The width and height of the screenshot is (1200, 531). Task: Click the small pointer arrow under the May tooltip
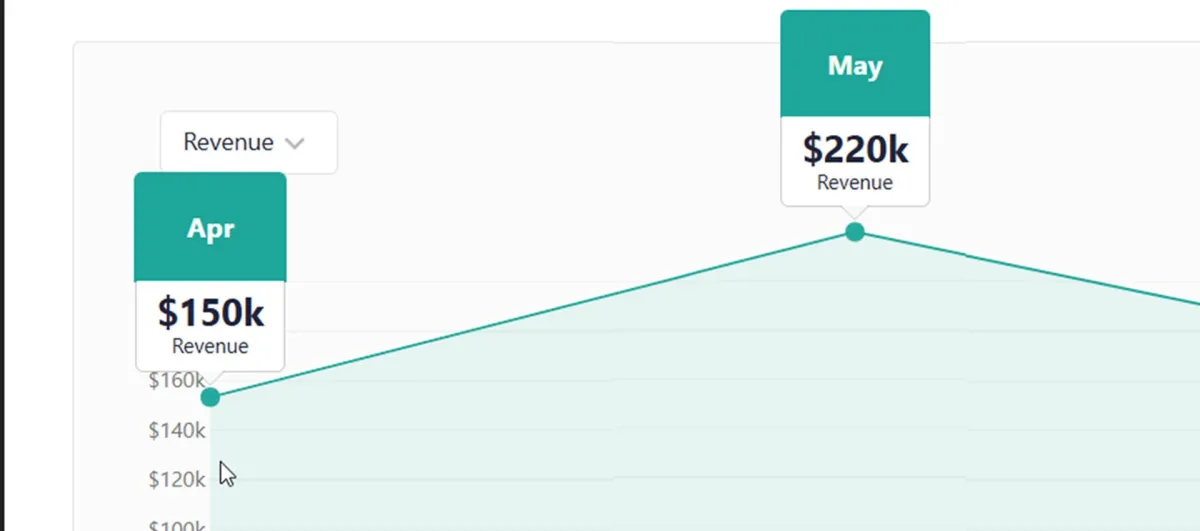tap(853, 211)
